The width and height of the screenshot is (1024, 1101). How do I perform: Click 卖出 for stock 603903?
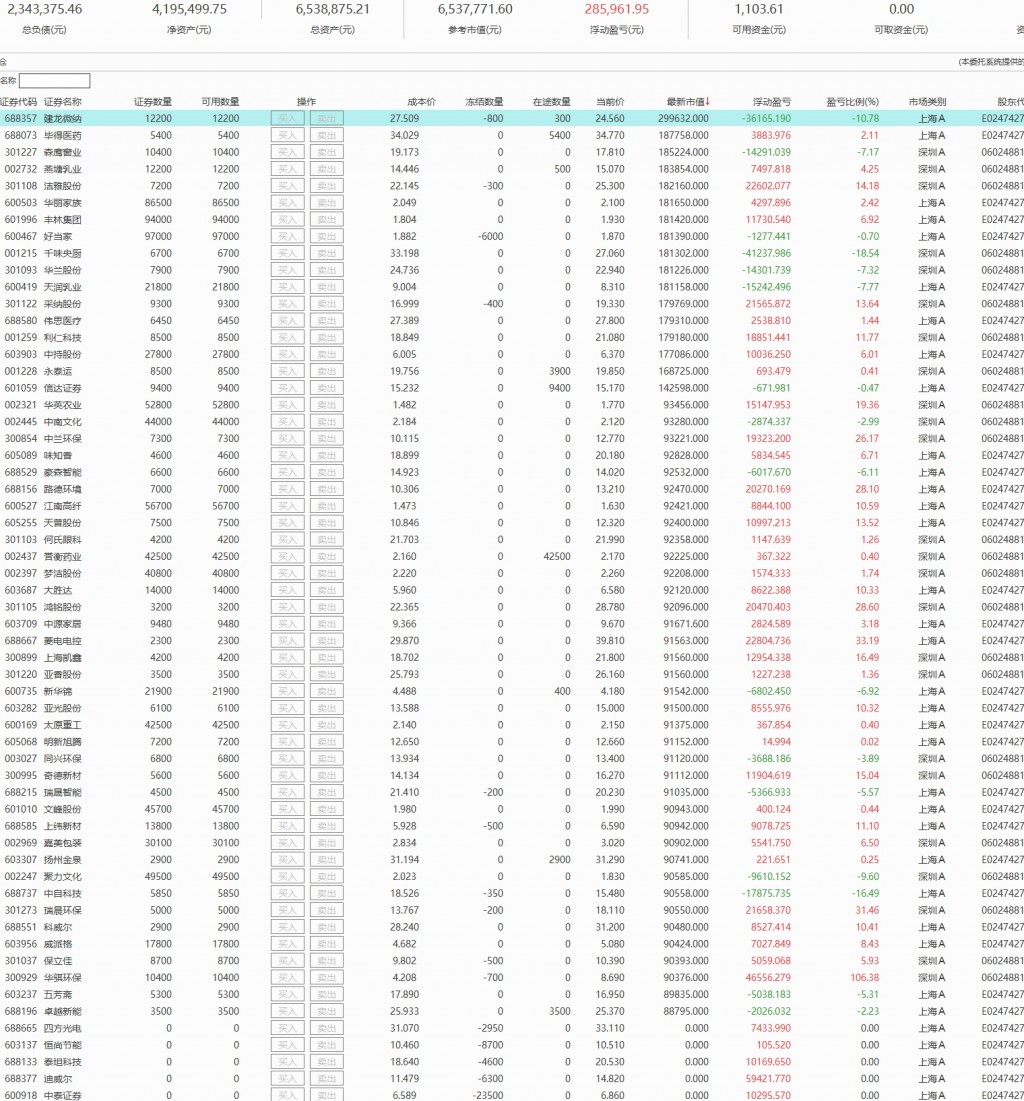[327, 355]
